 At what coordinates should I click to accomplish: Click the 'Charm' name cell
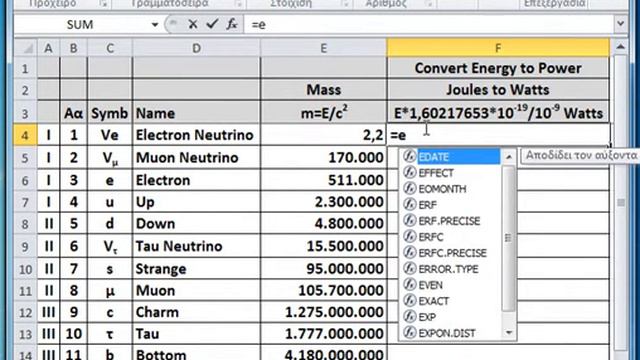tap(196, 312)
